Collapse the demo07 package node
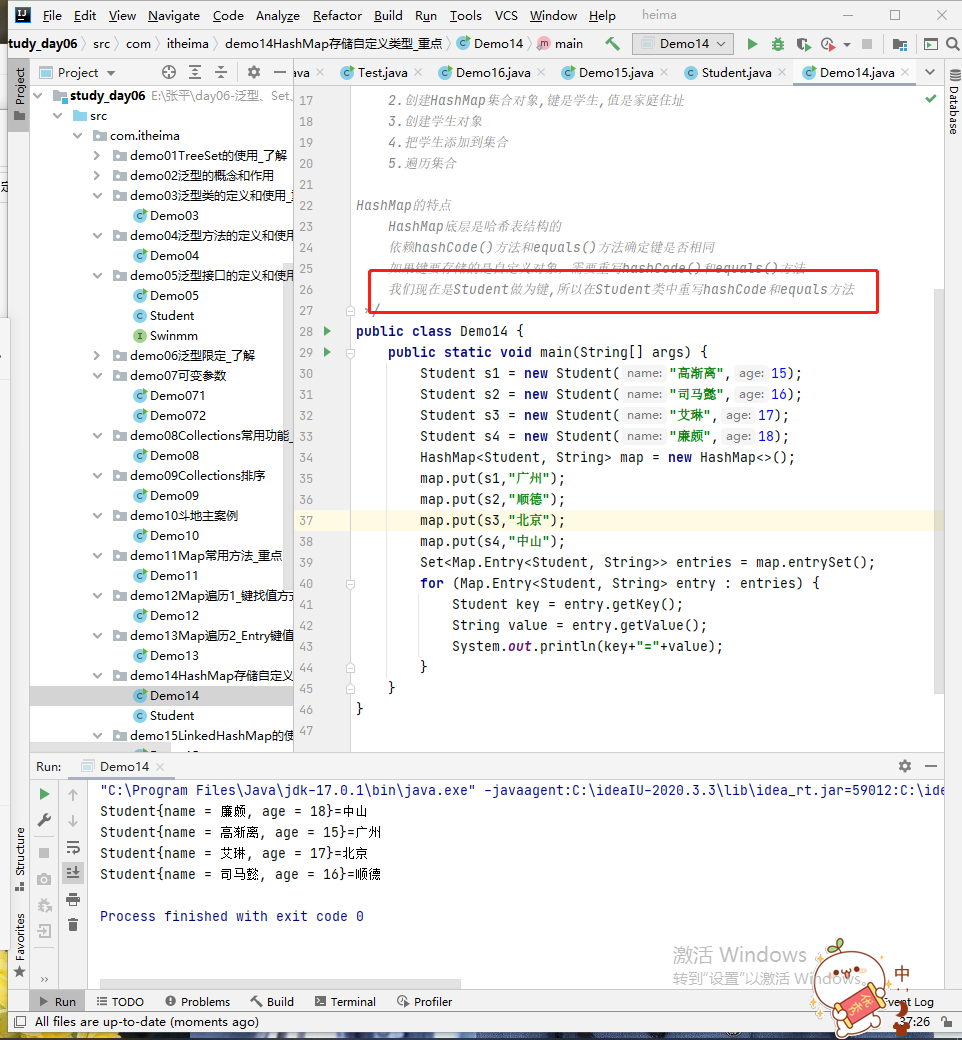This screenshot has height=1040, width=962. (97, 375)
